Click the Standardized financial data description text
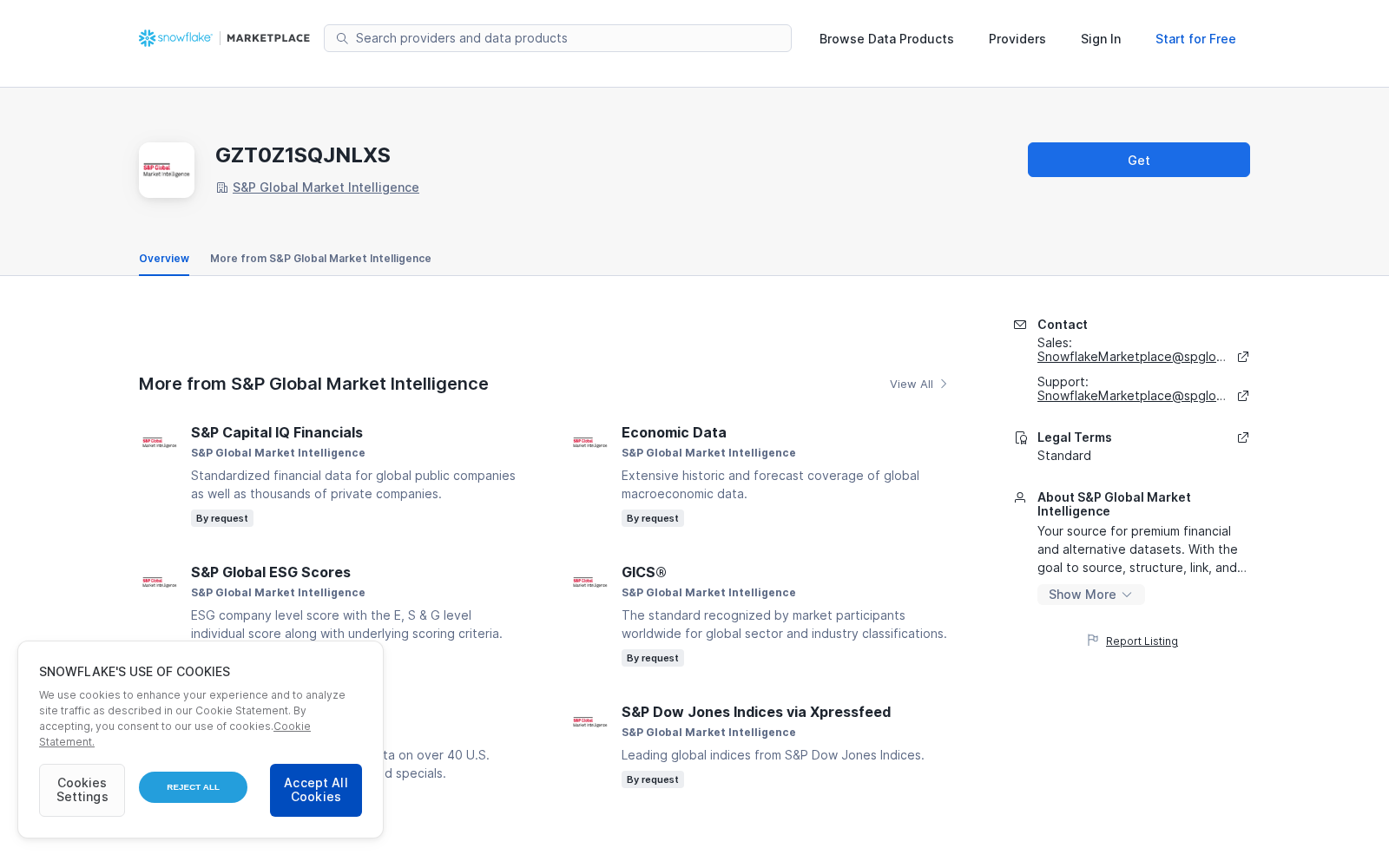 pyautogui.click(x=353, y=484)
